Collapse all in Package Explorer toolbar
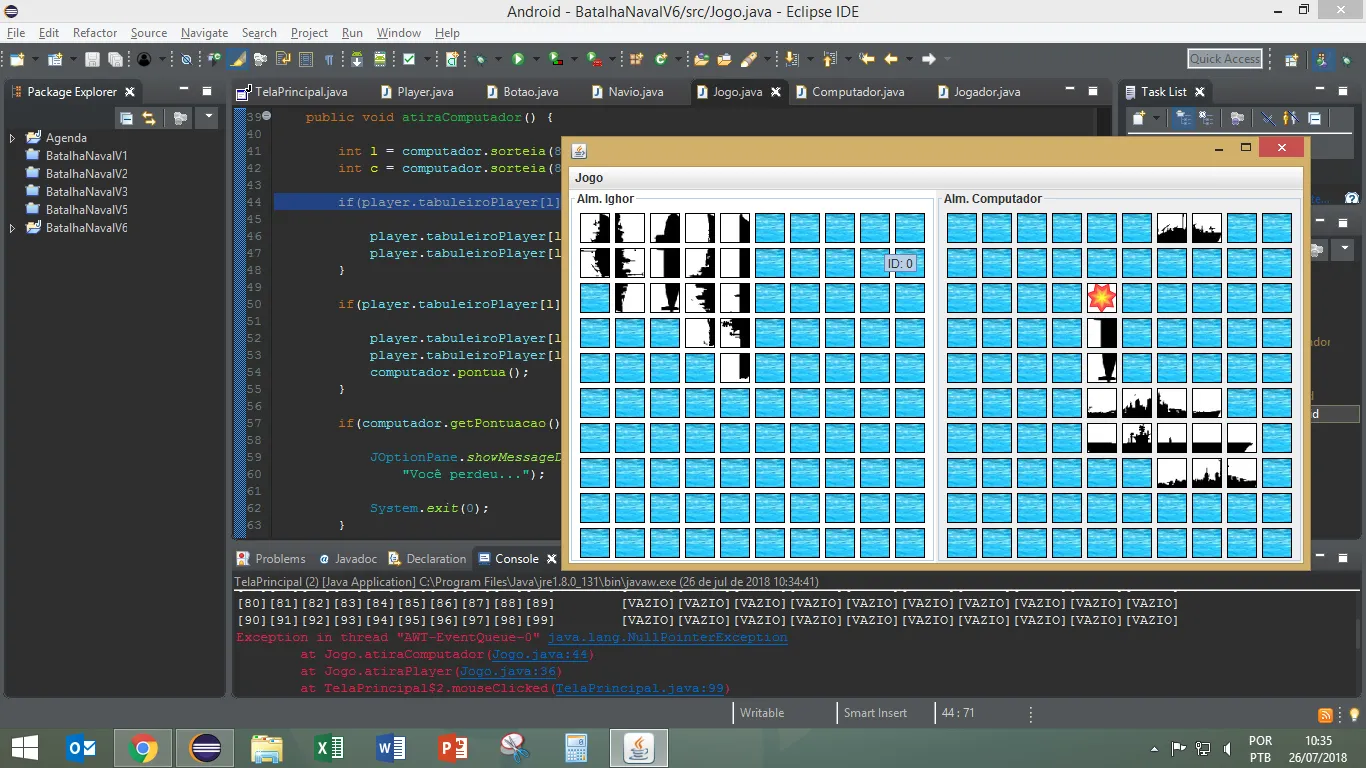The image size is (1366, 768). [126, 118]
